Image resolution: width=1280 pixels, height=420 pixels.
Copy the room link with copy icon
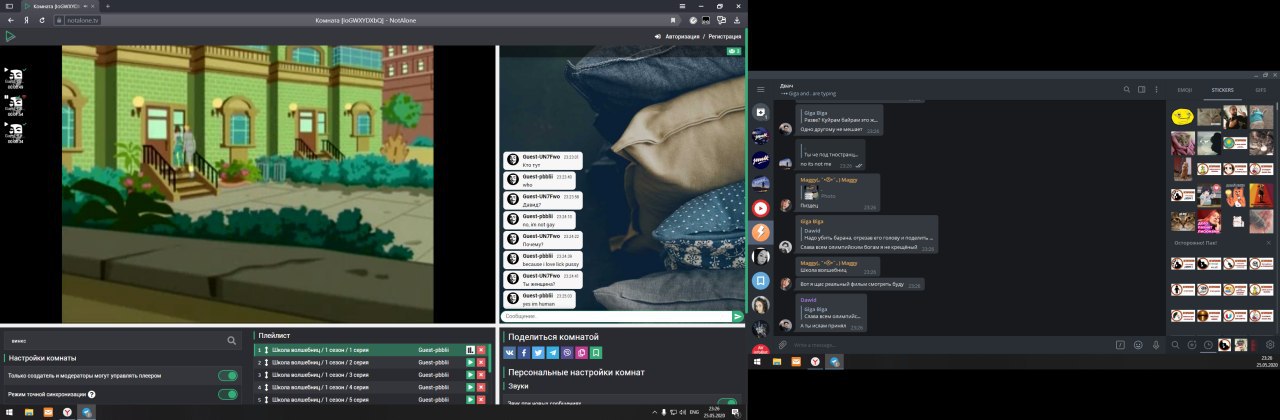(581, 353)
